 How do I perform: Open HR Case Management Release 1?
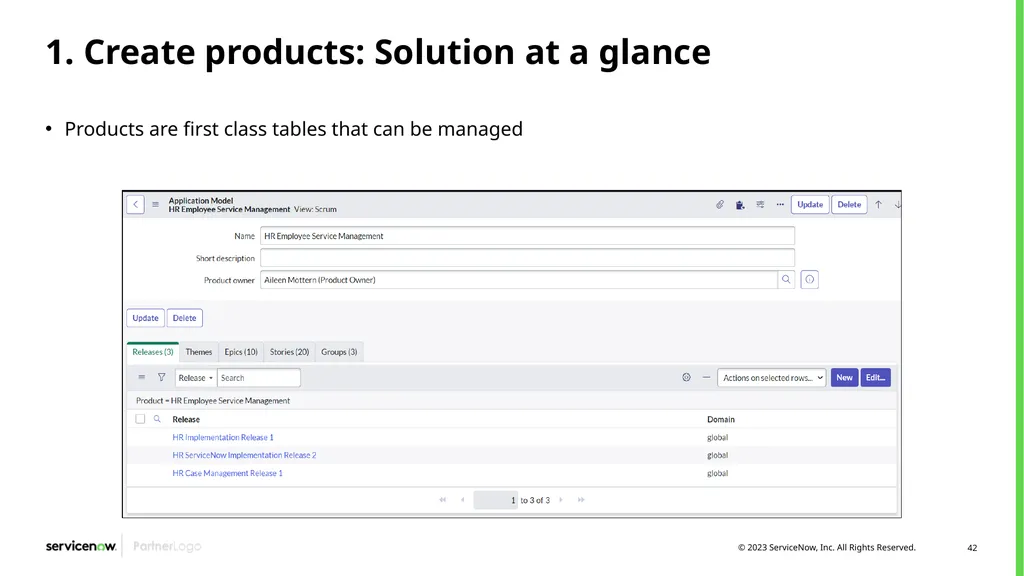[227, 473]
